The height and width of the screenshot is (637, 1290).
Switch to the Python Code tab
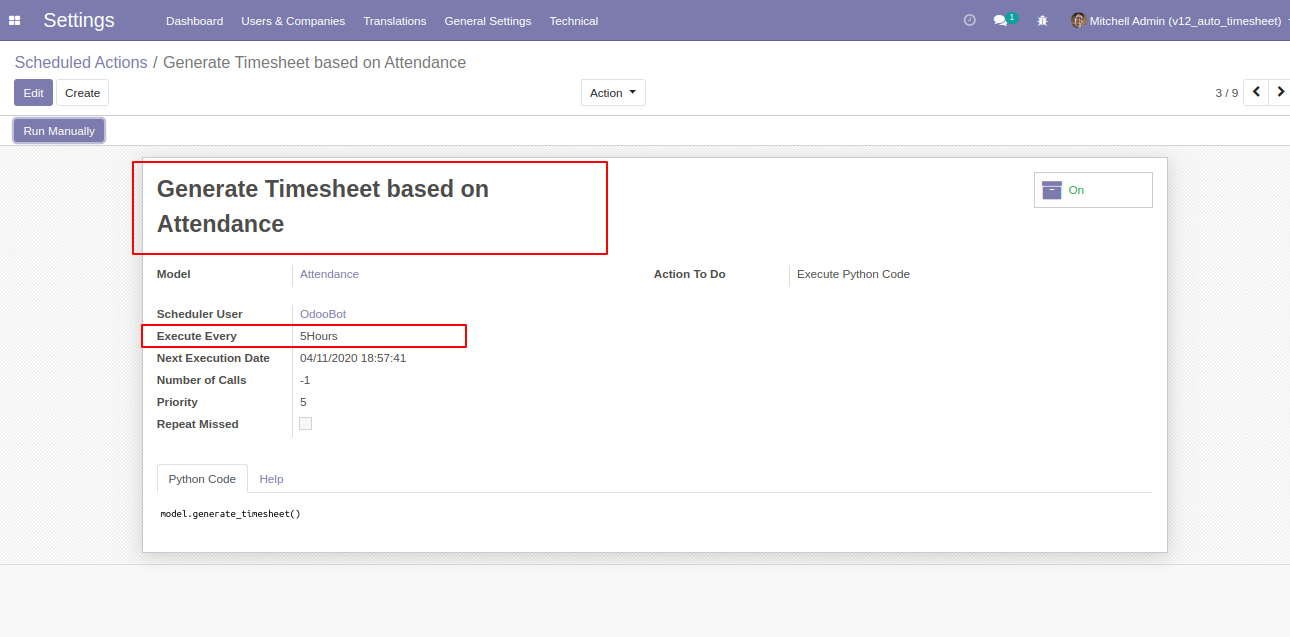[x=202, y=479]
